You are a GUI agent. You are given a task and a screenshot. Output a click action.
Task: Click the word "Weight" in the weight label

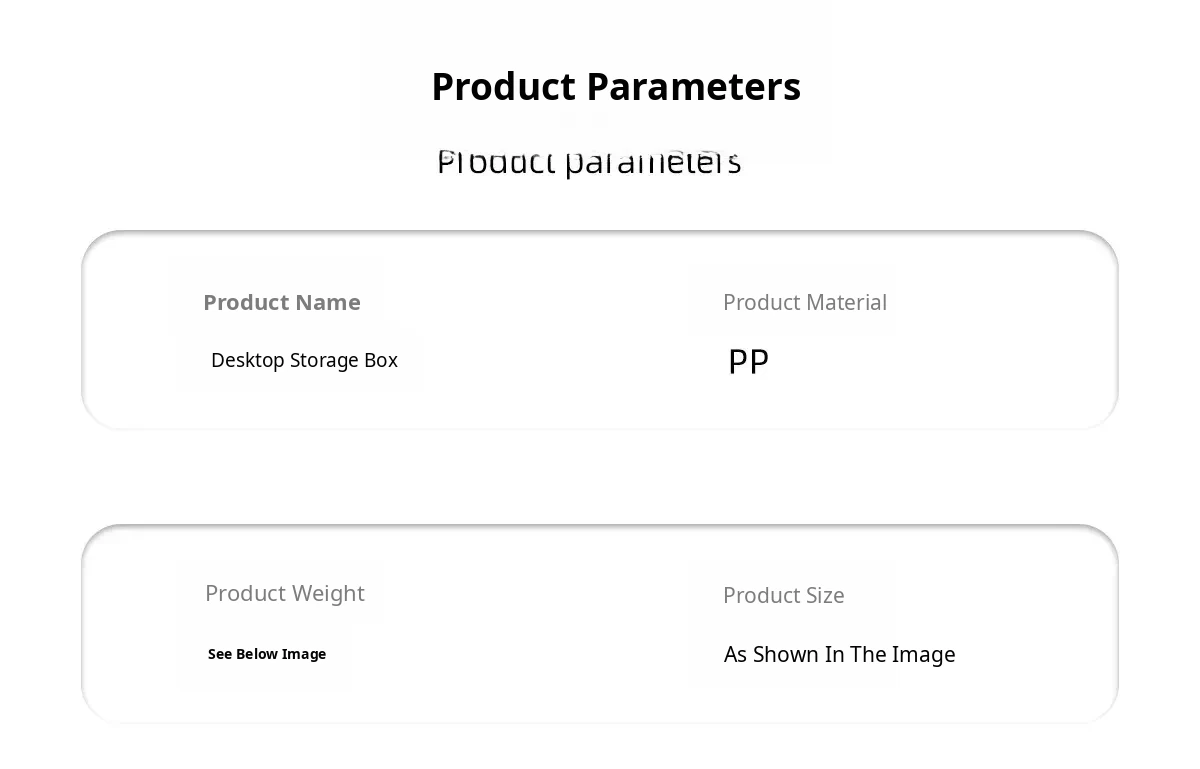pyautogui.click(x=324, y=593)
